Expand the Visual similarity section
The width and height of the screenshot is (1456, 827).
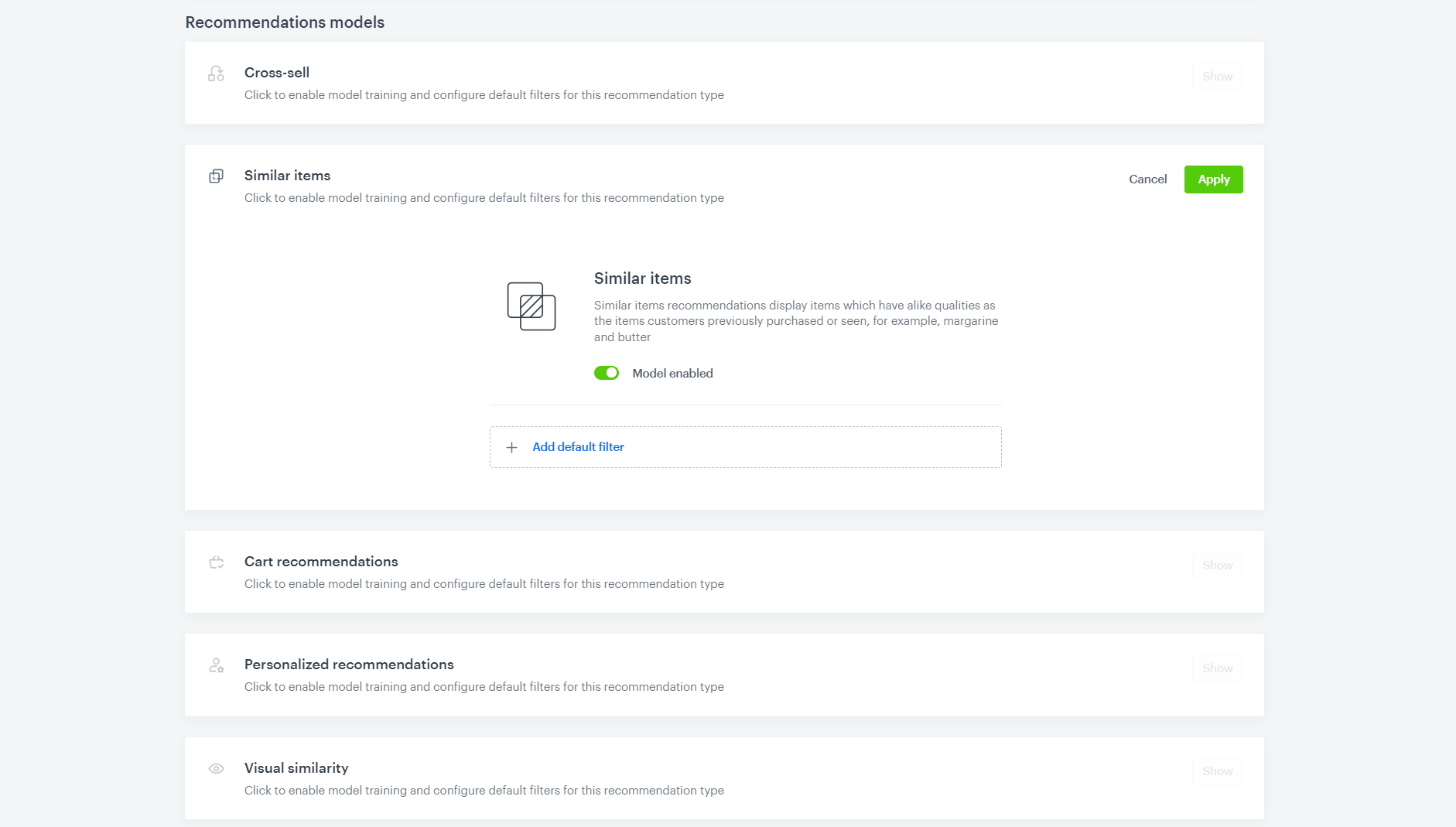pyautogui.click(x=1216, y=771)
